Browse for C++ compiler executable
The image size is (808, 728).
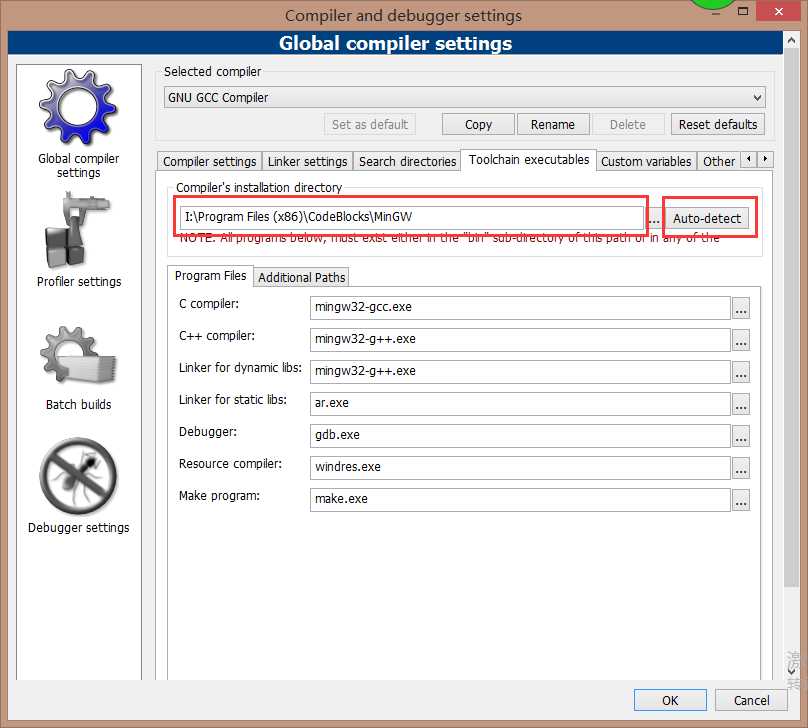point(741,341)
